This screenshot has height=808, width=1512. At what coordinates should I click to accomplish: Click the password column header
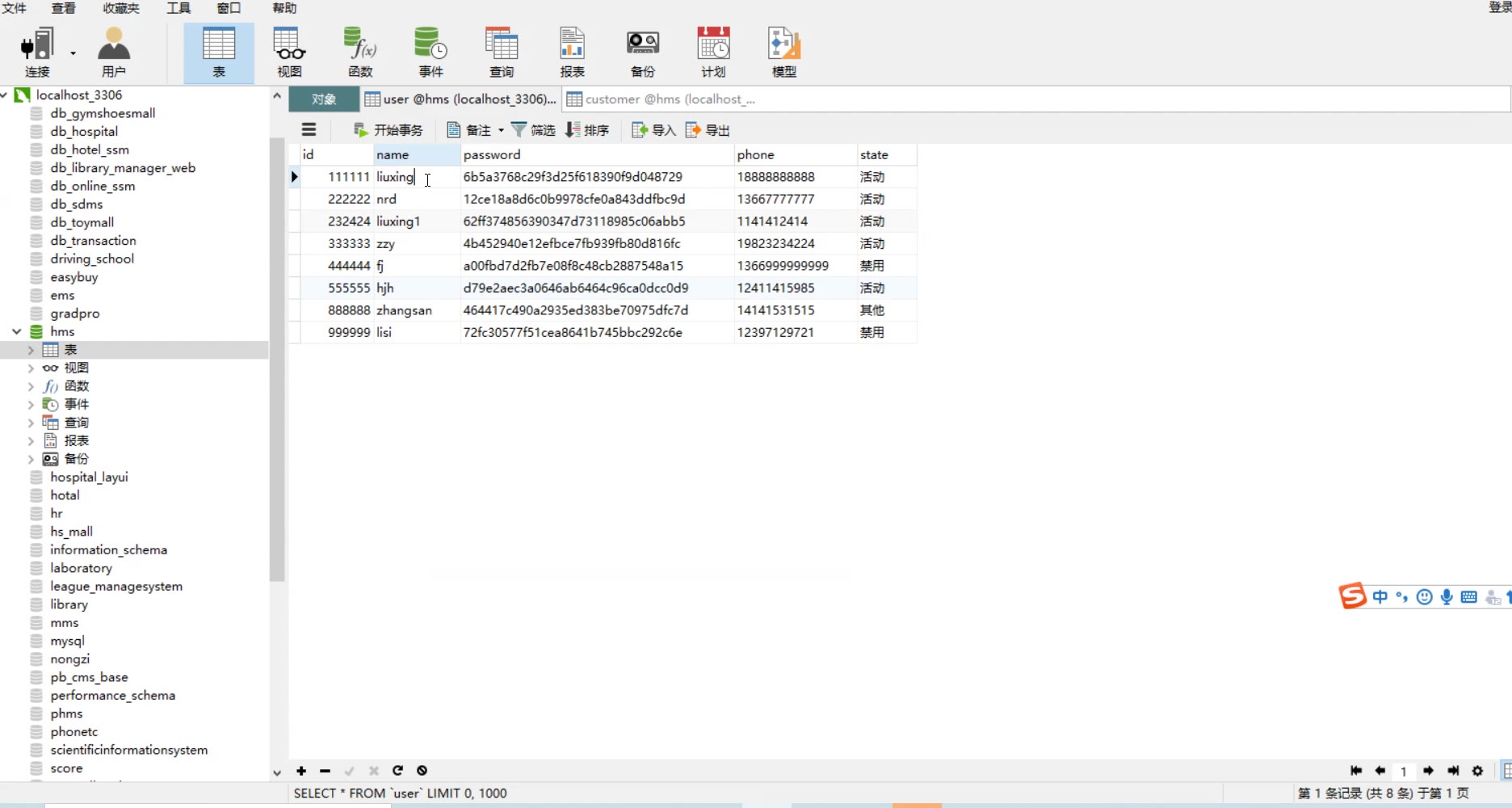tap(597, 154)
